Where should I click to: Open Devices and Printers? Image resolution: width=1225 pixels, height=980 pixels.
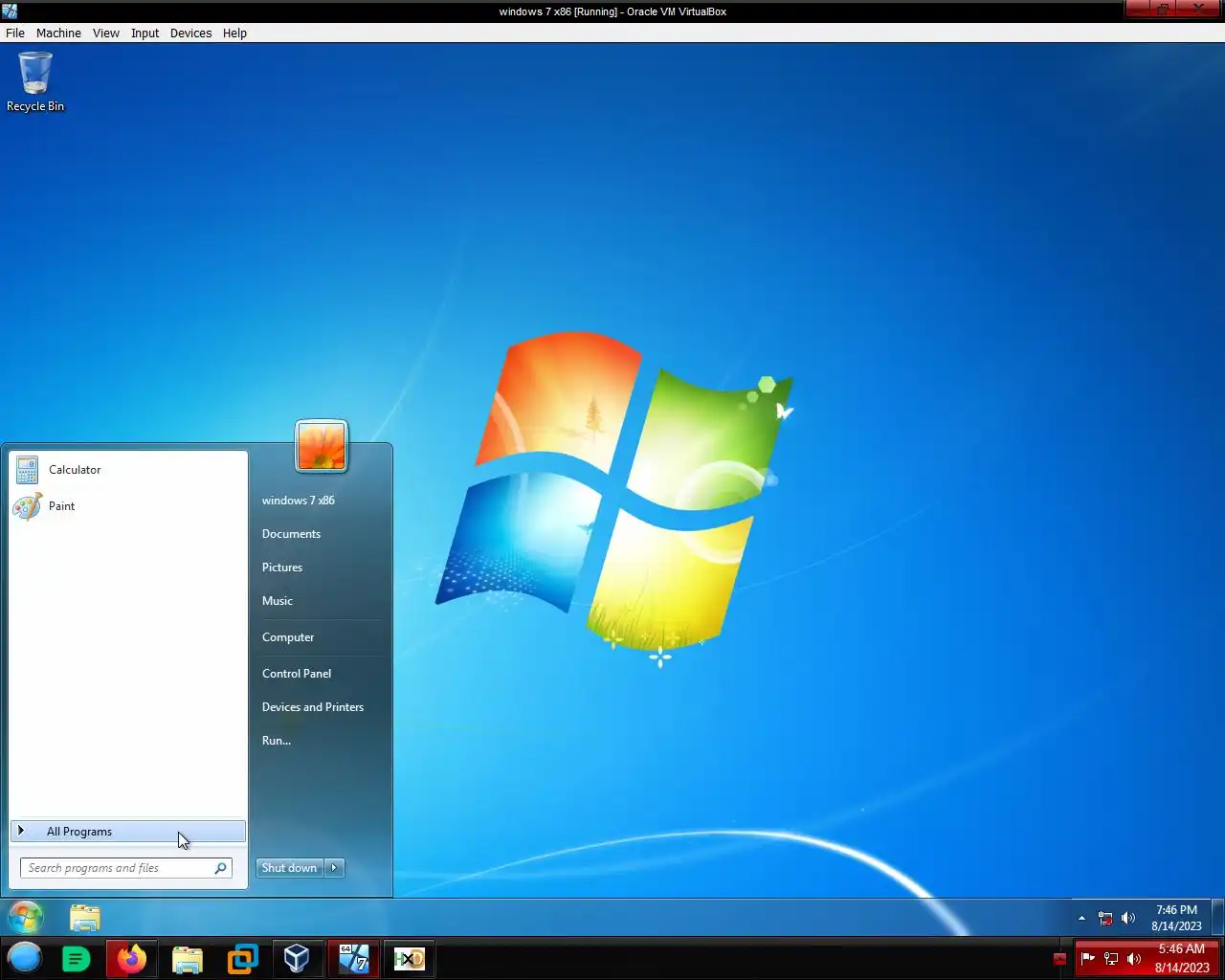[x=313, y=707]
